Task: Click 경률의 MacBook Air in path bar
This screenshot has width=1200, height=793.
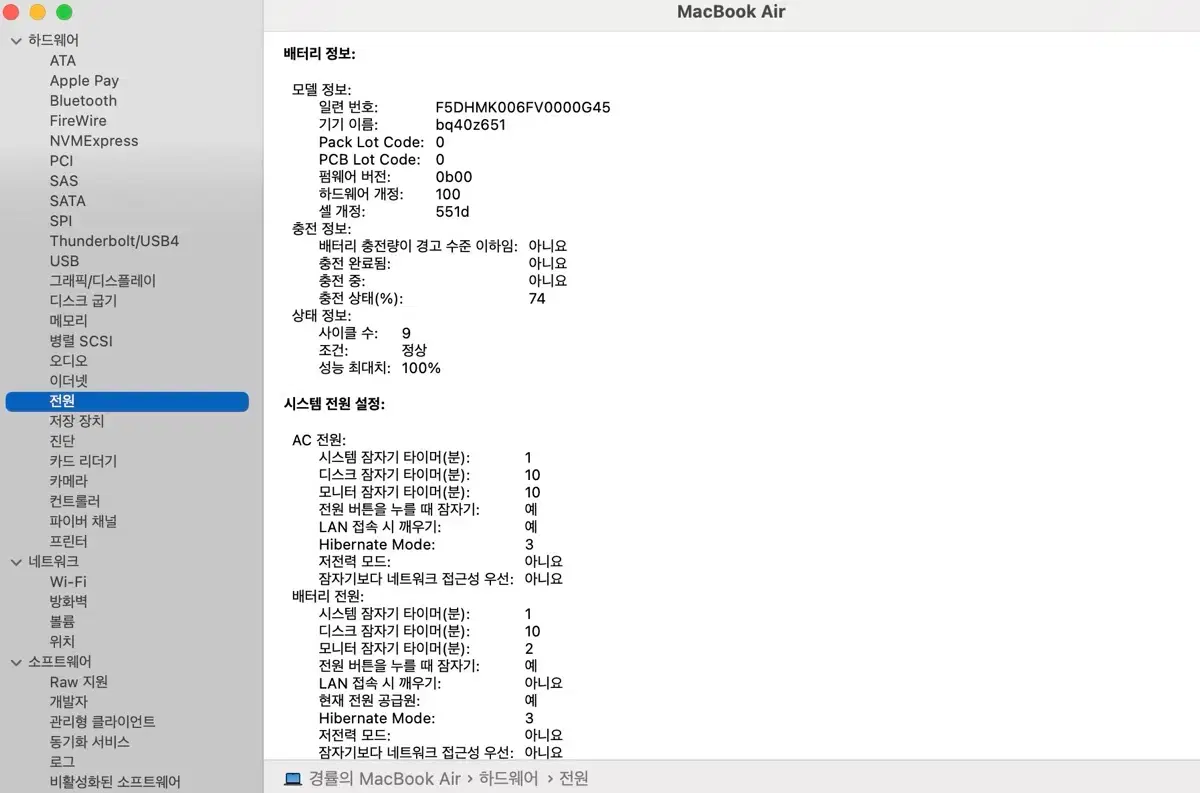Action: [x=385, y=778]
